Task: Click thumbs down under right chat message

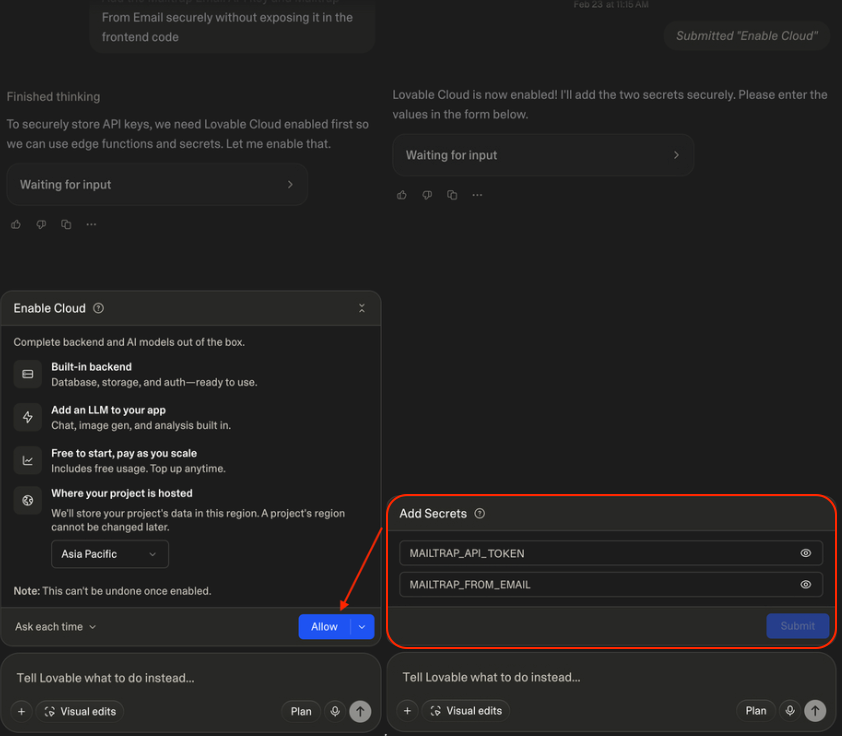Action: (x=427, y=195)
